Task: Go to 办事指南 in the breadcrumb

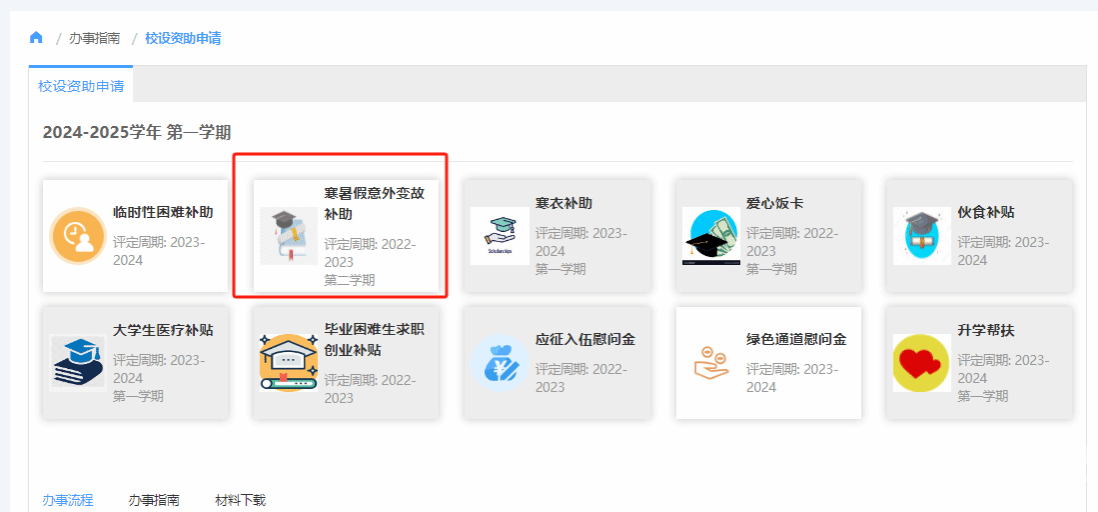Action: [x=94, y=38]
